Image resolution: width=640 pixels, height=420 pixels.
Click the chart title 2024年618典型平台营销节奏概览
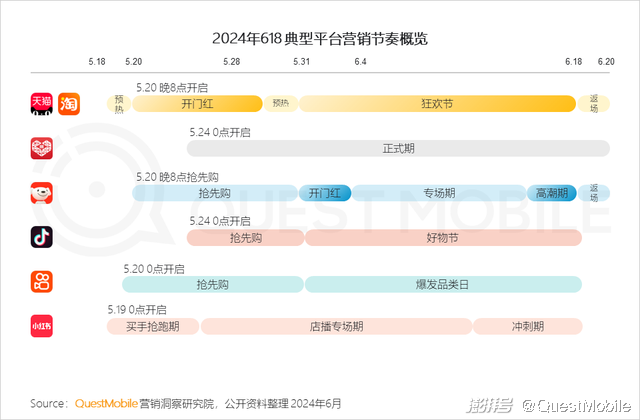320,39
